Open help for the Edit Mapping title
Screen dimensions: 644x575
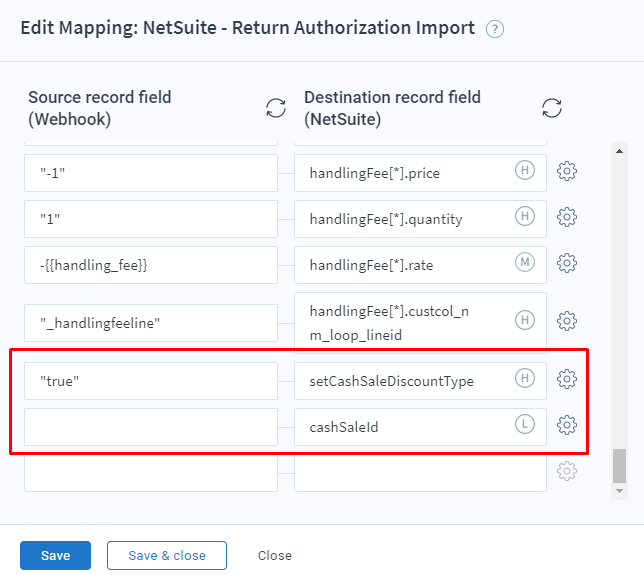click(494, 29)
